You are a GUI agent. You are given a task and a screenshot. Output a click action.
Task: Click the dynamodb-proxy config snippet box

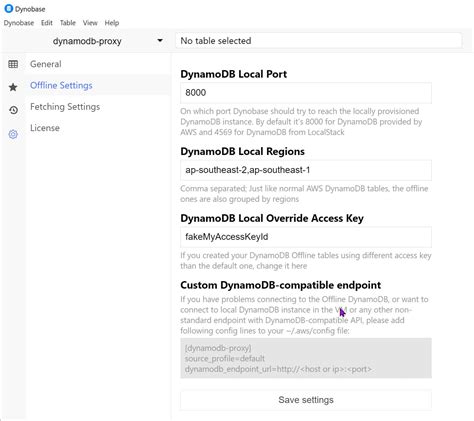click(x=306, y=358)
